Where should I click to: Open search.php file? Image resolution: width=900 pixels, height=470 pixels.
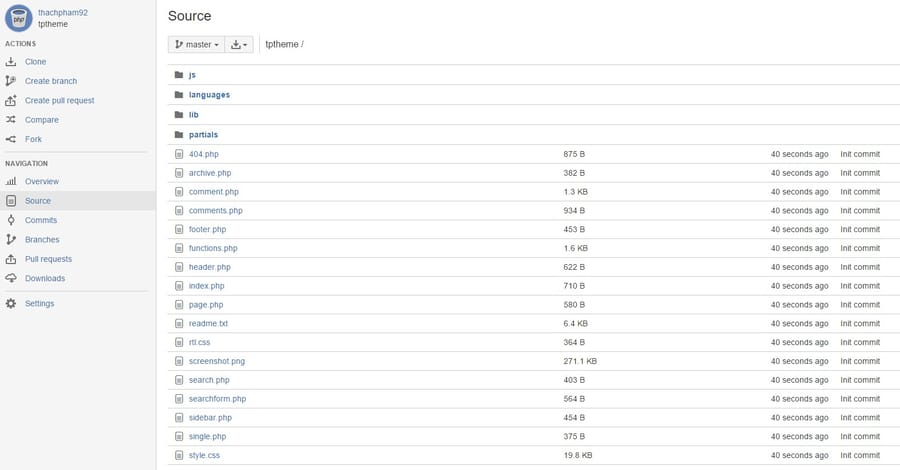(209, 380)
